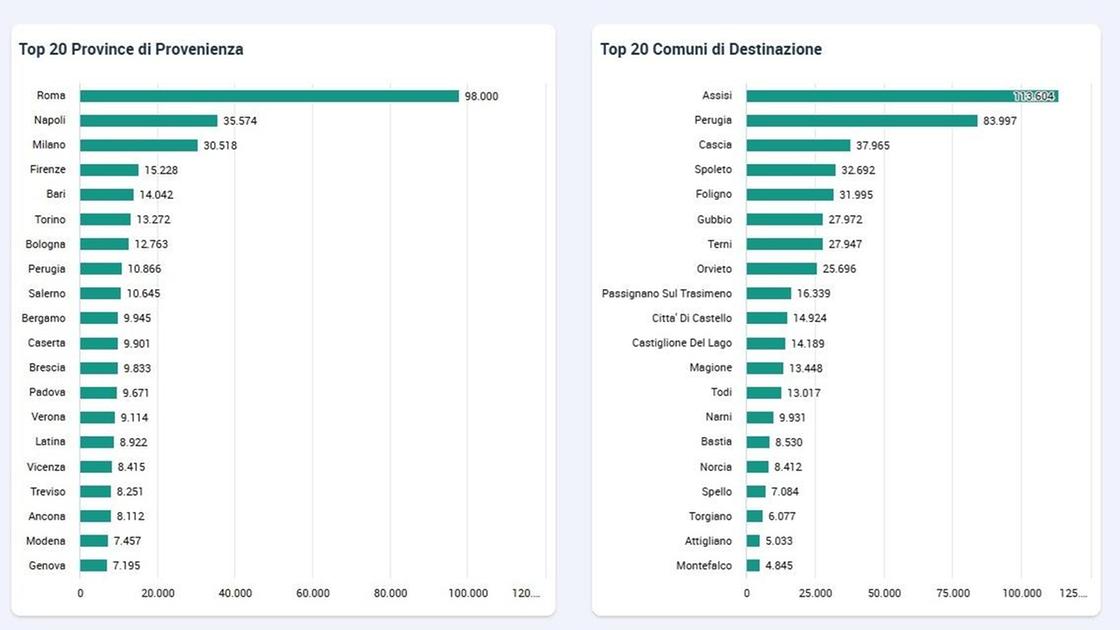Image resolution: width=1120 pixels, height=630 pixels.
Task: Click the value 9.901 for Caserta
Action: tap(136, 344)
